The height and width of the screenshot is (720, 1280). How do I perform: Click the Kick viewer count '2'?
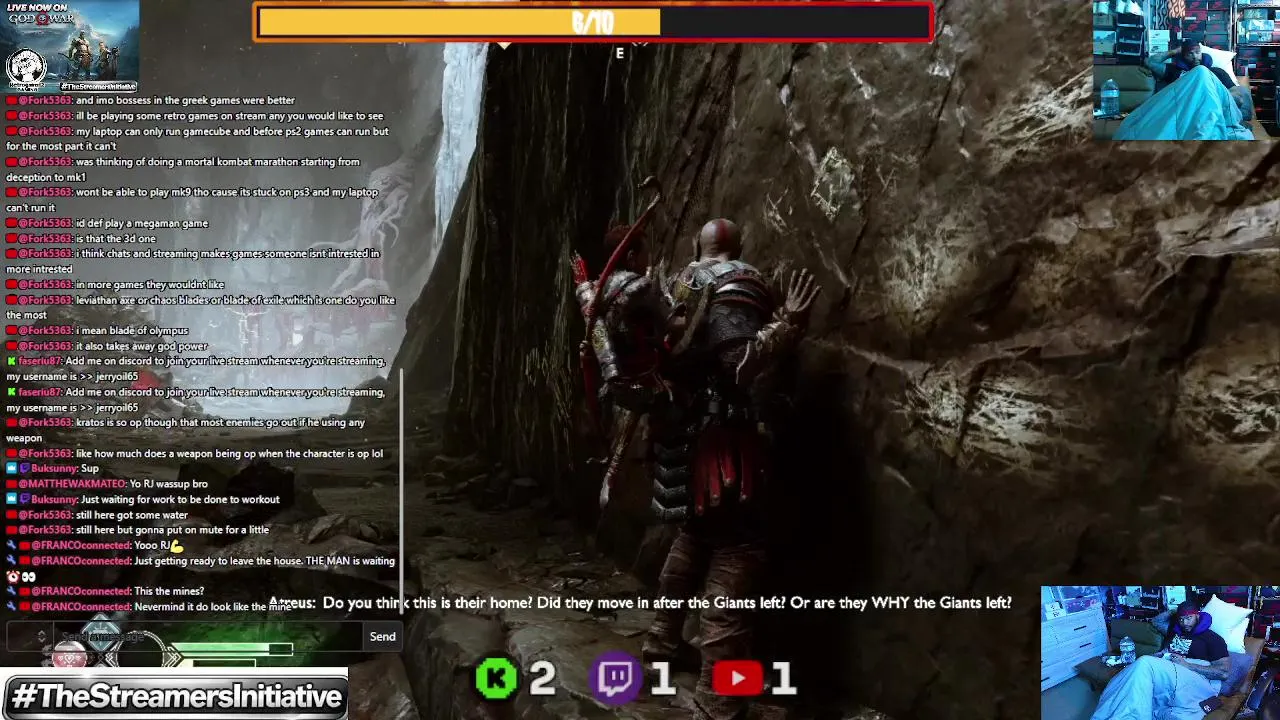coord(542,679)
